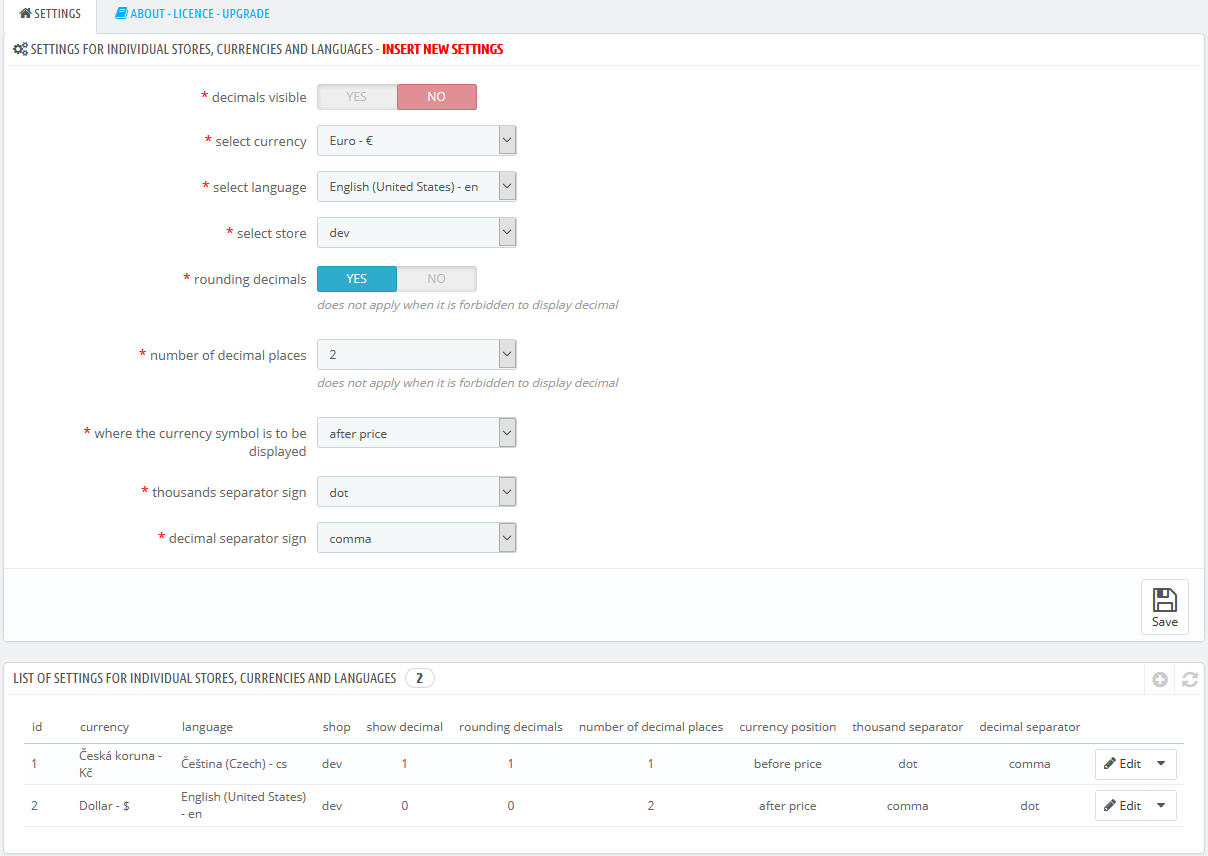
Task: Set decimals visible to NO
Action: [437, 97]
